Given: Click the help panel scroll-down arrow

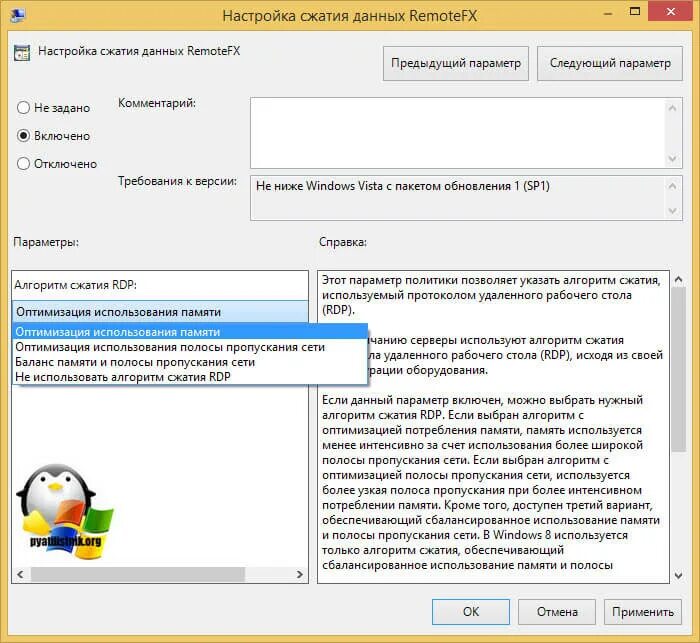Looking at the screenshot, I should [678, 575].
